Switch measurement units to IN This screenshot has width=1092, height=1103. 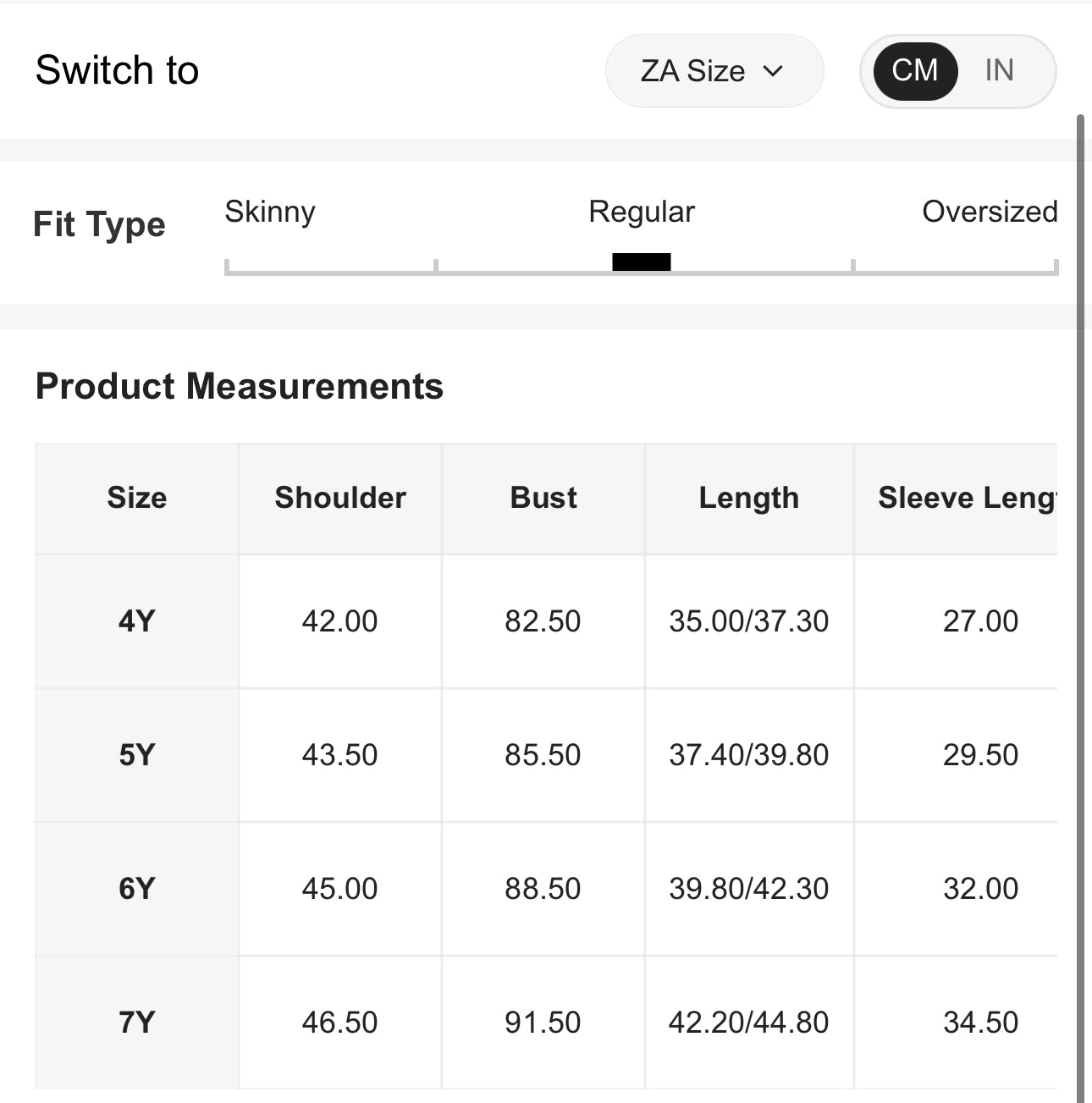(999, 70)
